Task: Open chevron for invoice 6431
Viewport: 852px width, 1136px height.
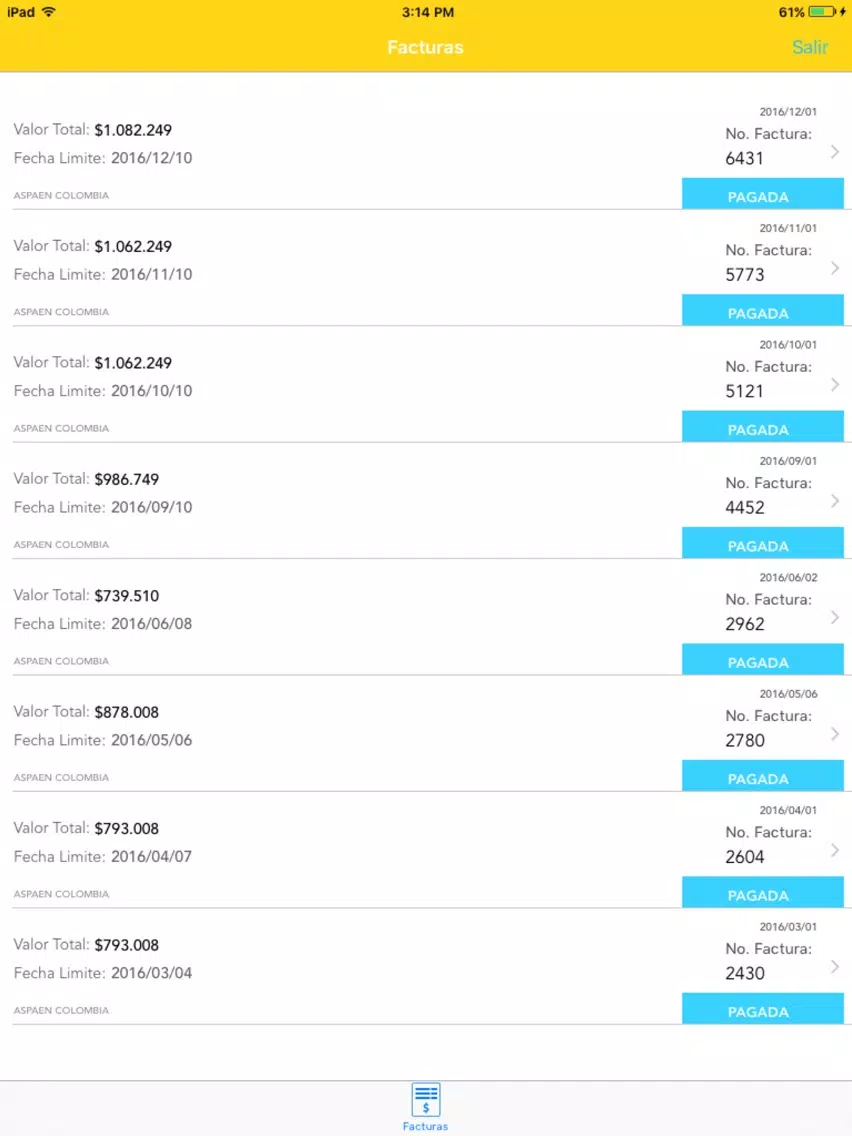Action: (835, 151)
